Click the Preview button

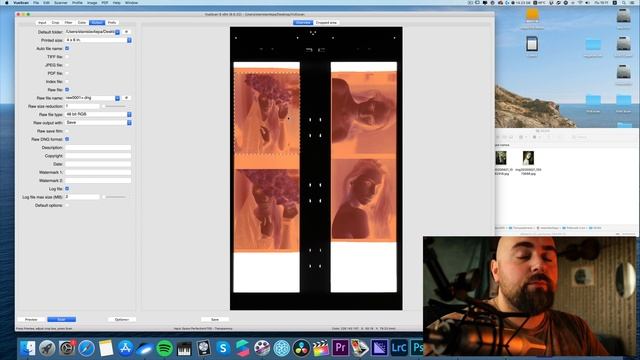click(31, 320)
